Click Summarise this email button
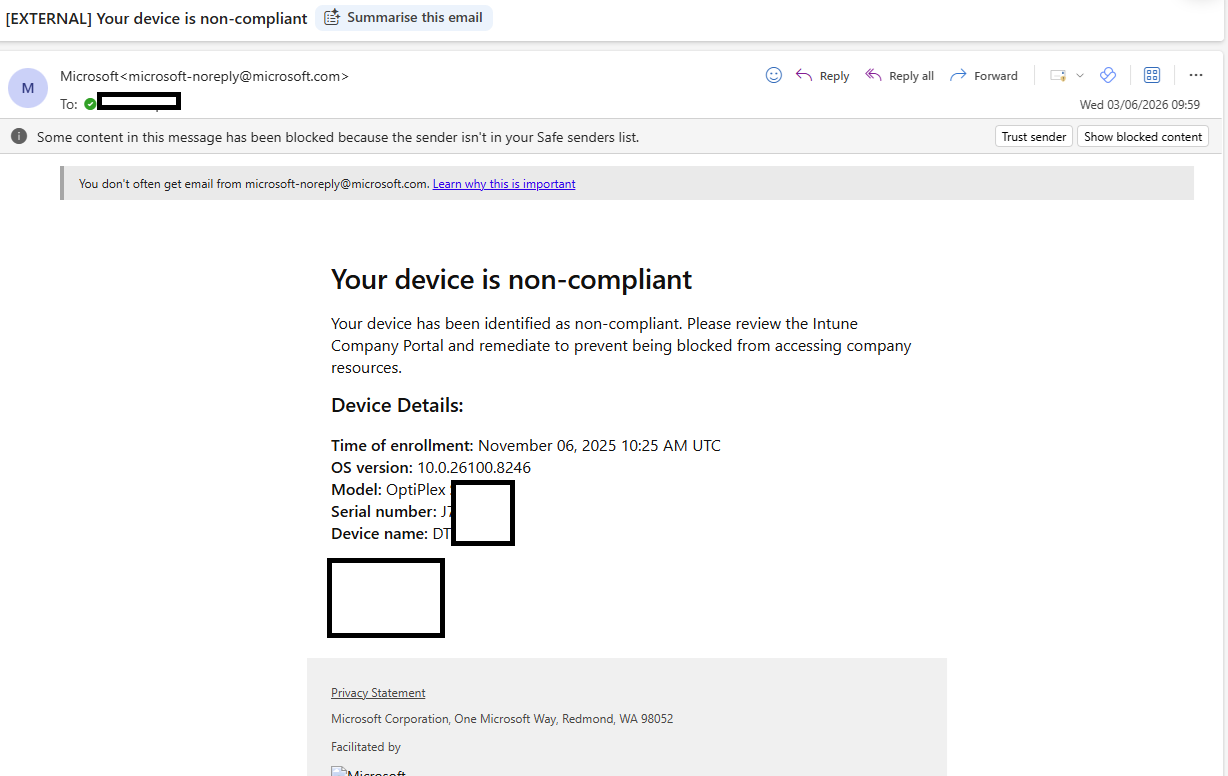 404,18
